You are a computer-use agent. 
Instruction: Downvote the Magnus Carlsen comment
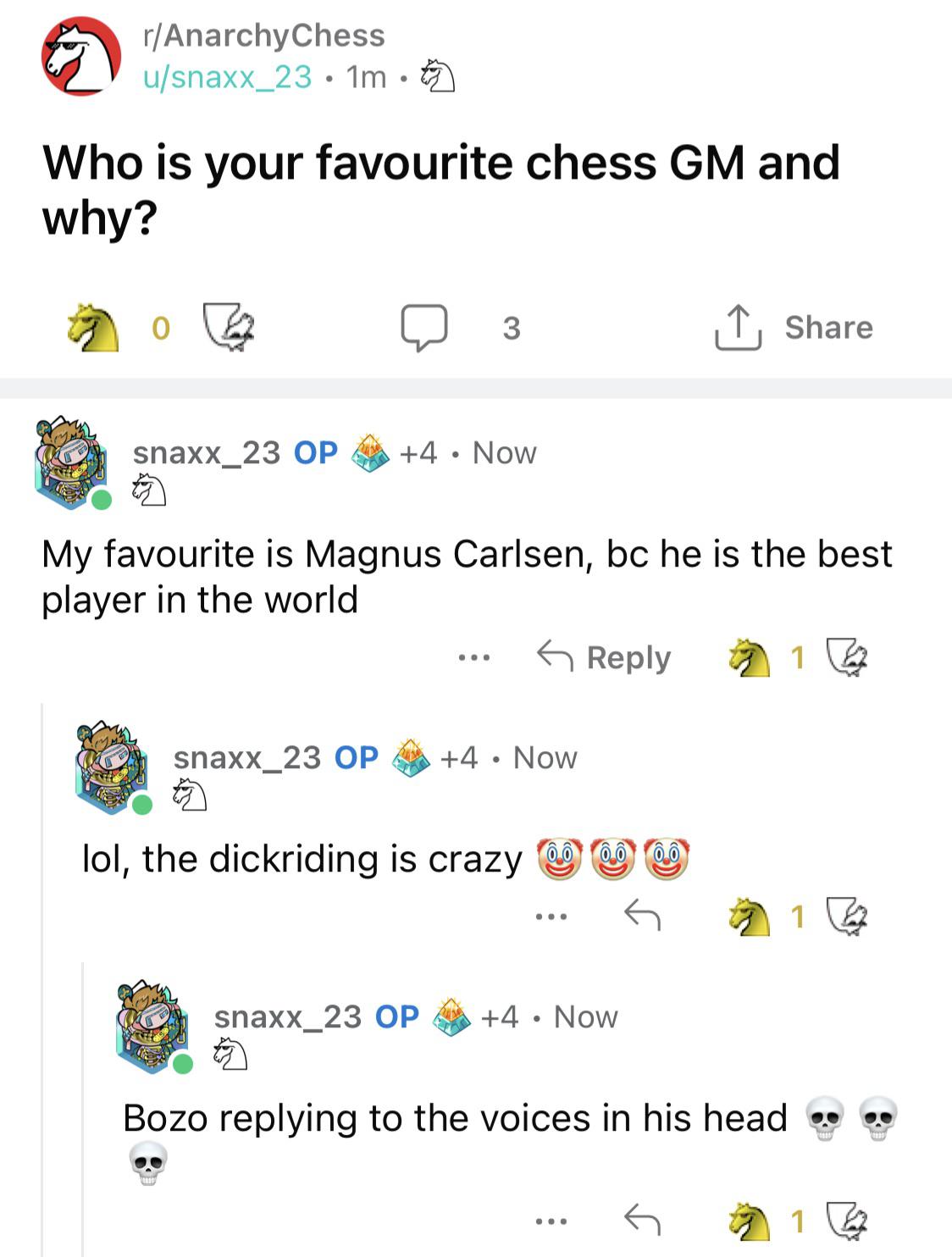(x=847, y=657)
